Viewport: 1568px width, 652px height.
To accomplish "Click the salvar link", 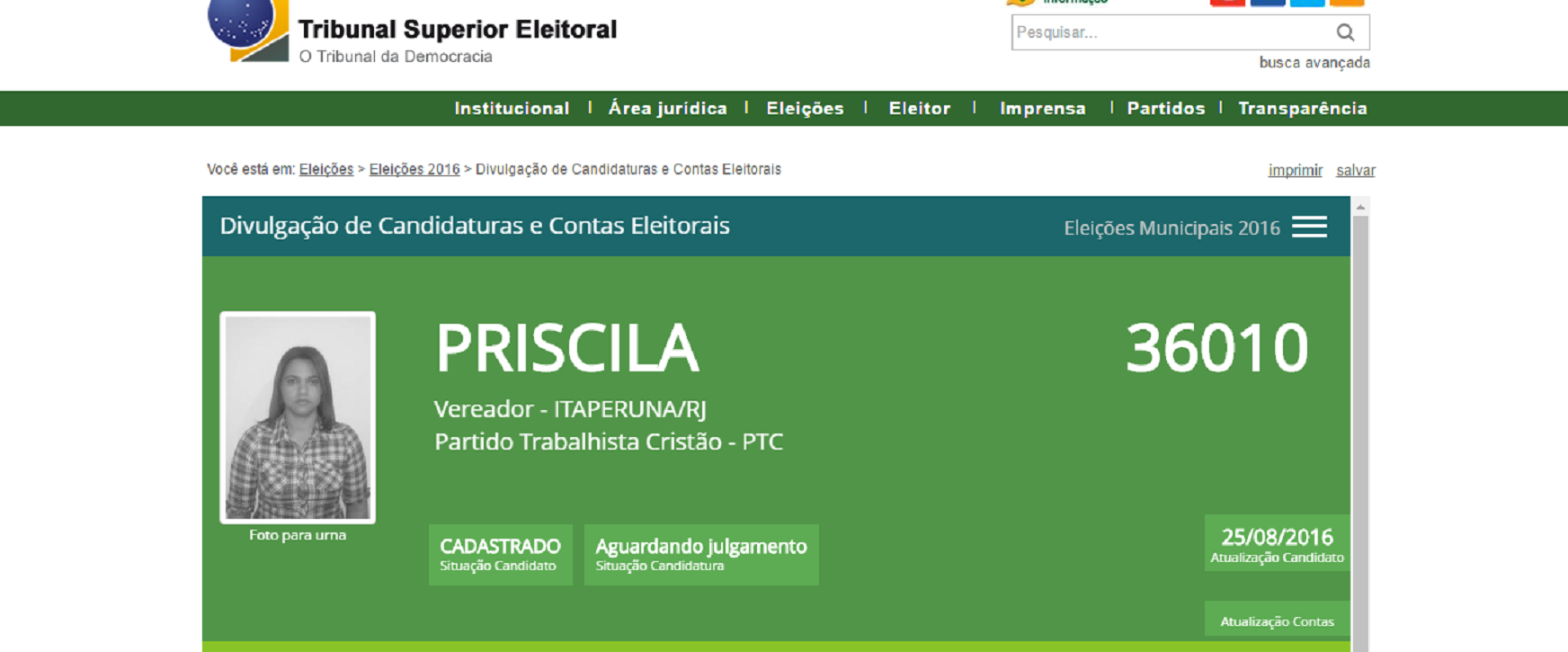I will click(1356, 170).
